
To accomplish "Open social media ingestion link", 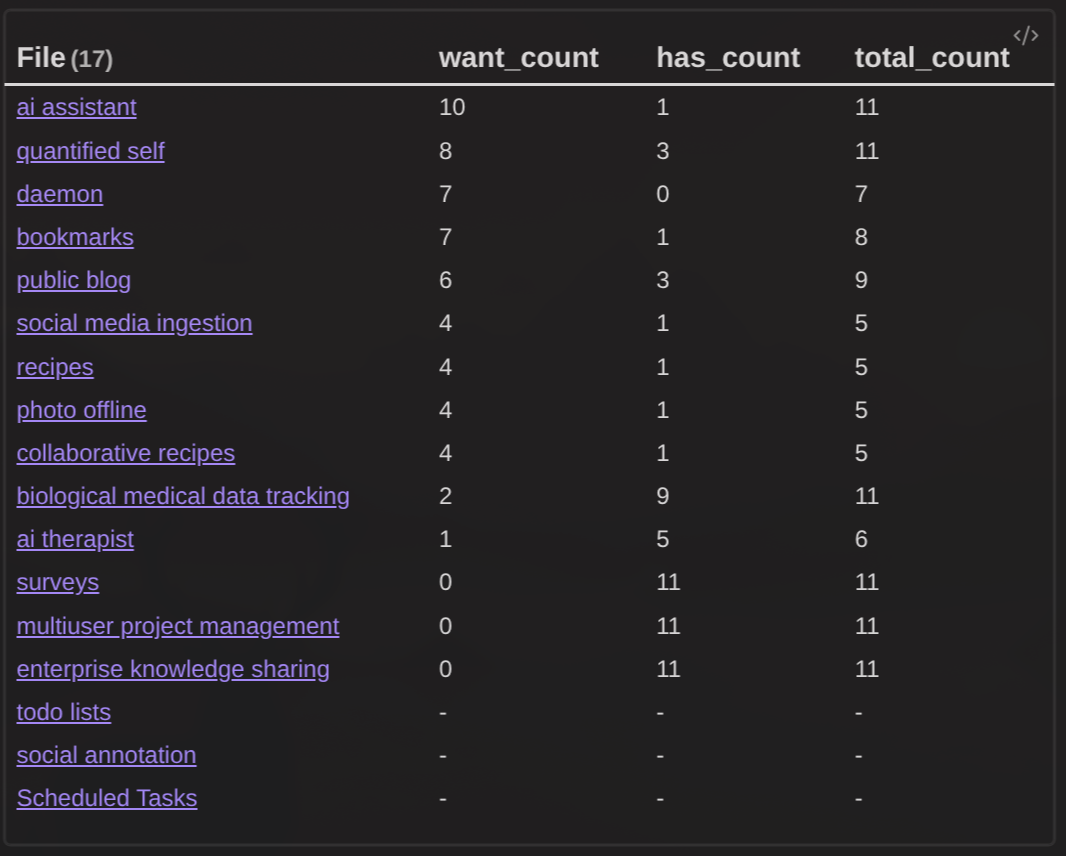I will pos(134,323).
